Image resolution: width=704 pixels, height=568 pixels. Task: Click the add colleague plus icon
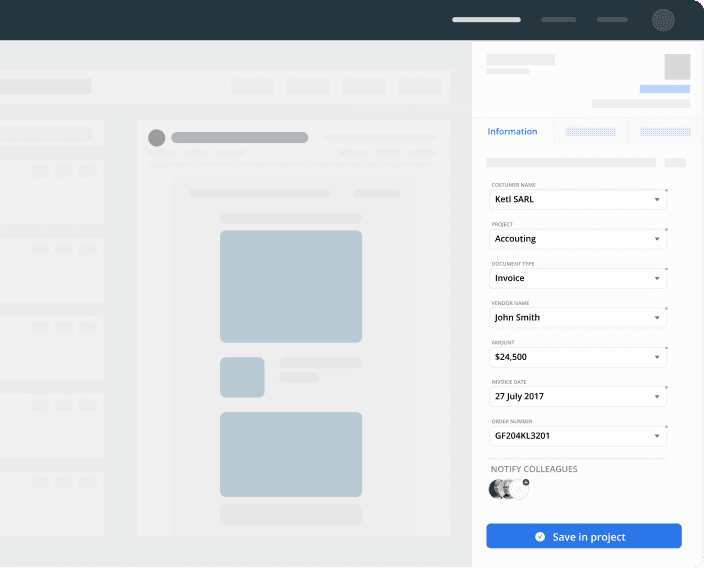click(x=526, y=482)
